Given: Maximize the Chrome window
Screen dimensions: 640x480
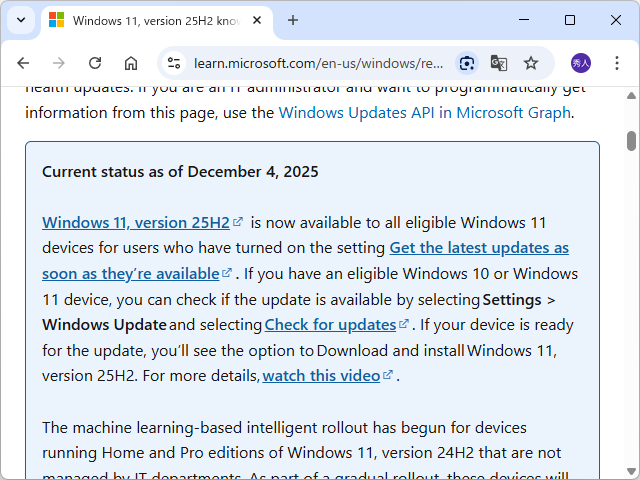Looking at the screenshot, I should pyautogui.click(x=570, y=20).
